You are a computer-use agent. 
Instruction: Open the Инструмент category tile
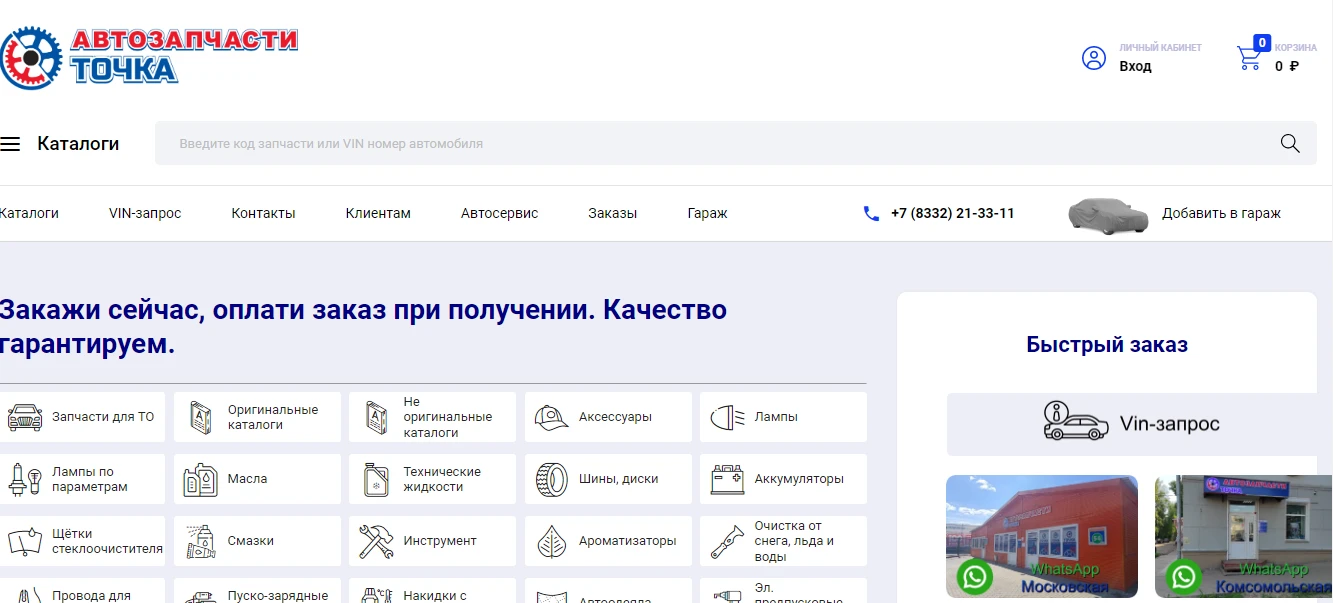click(432, 541)
